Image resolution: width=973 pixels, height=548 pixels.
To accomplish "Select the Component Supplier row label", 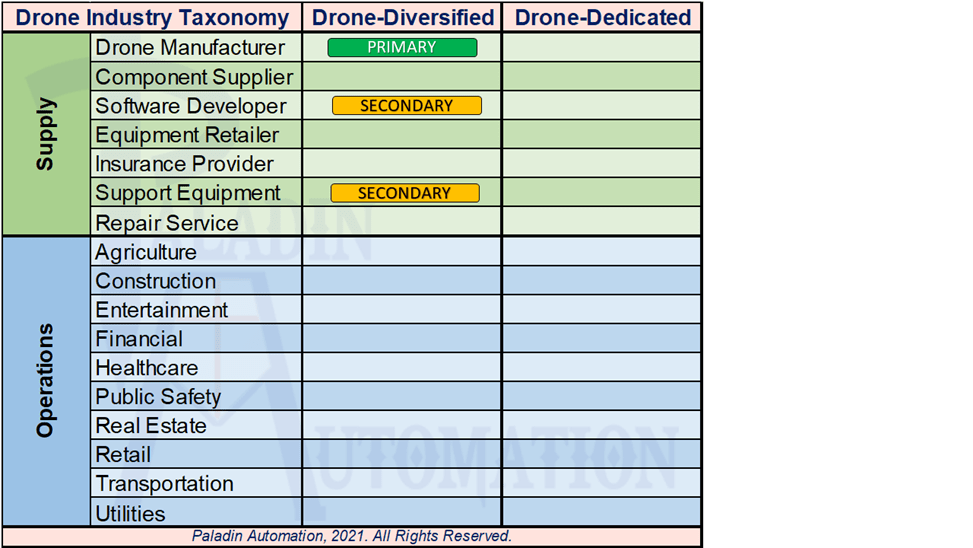I will coord(194,77).
